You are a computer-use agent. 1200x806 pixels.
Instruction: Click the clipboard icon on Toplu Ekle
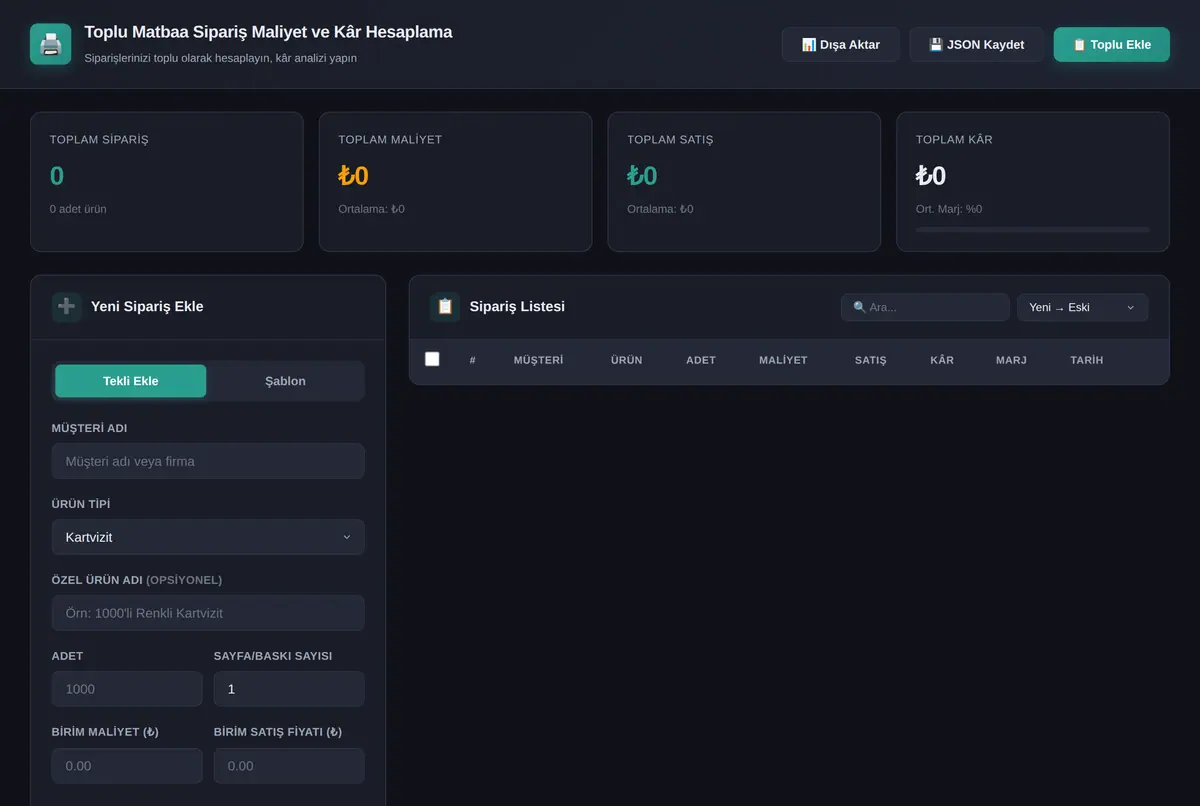1079,45
